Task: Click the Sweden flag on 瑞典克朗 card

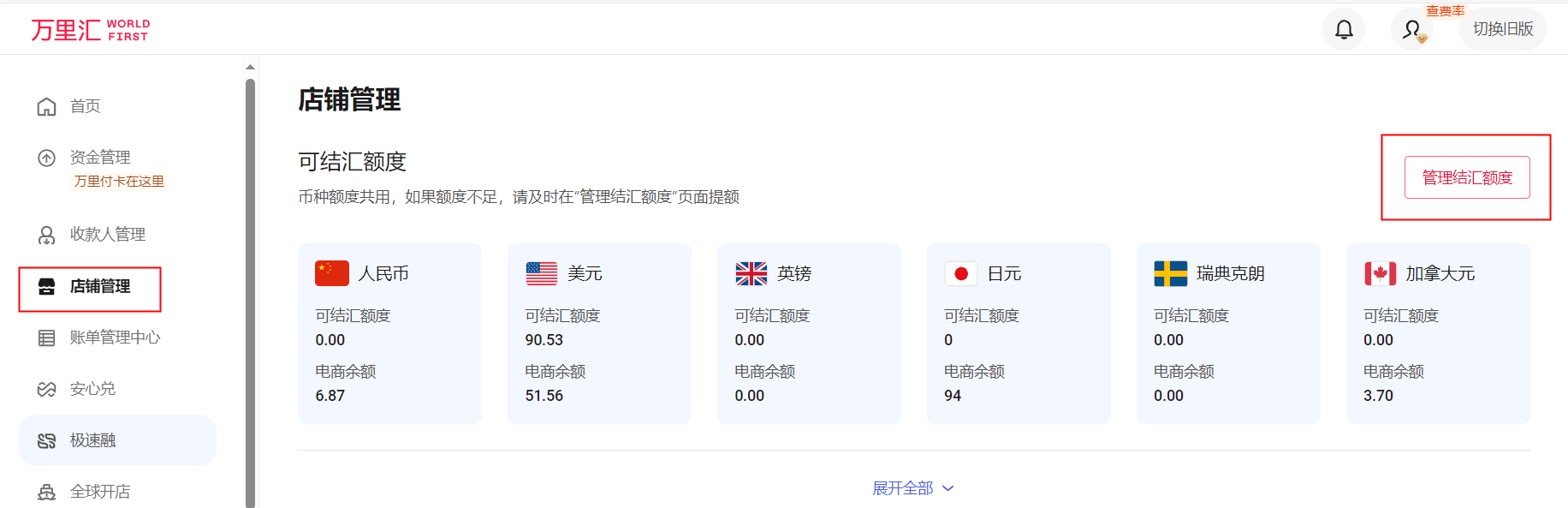Action: [1171, 273]
